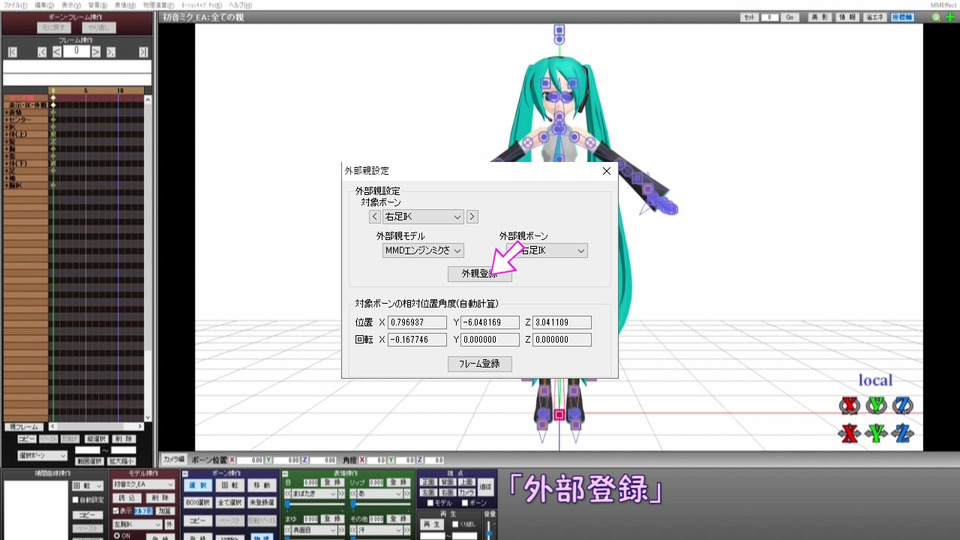960x540 pixels.
Task: Toggle the 座標軸 axis display button
Action: pyautogui.click(x=902, y=17)
